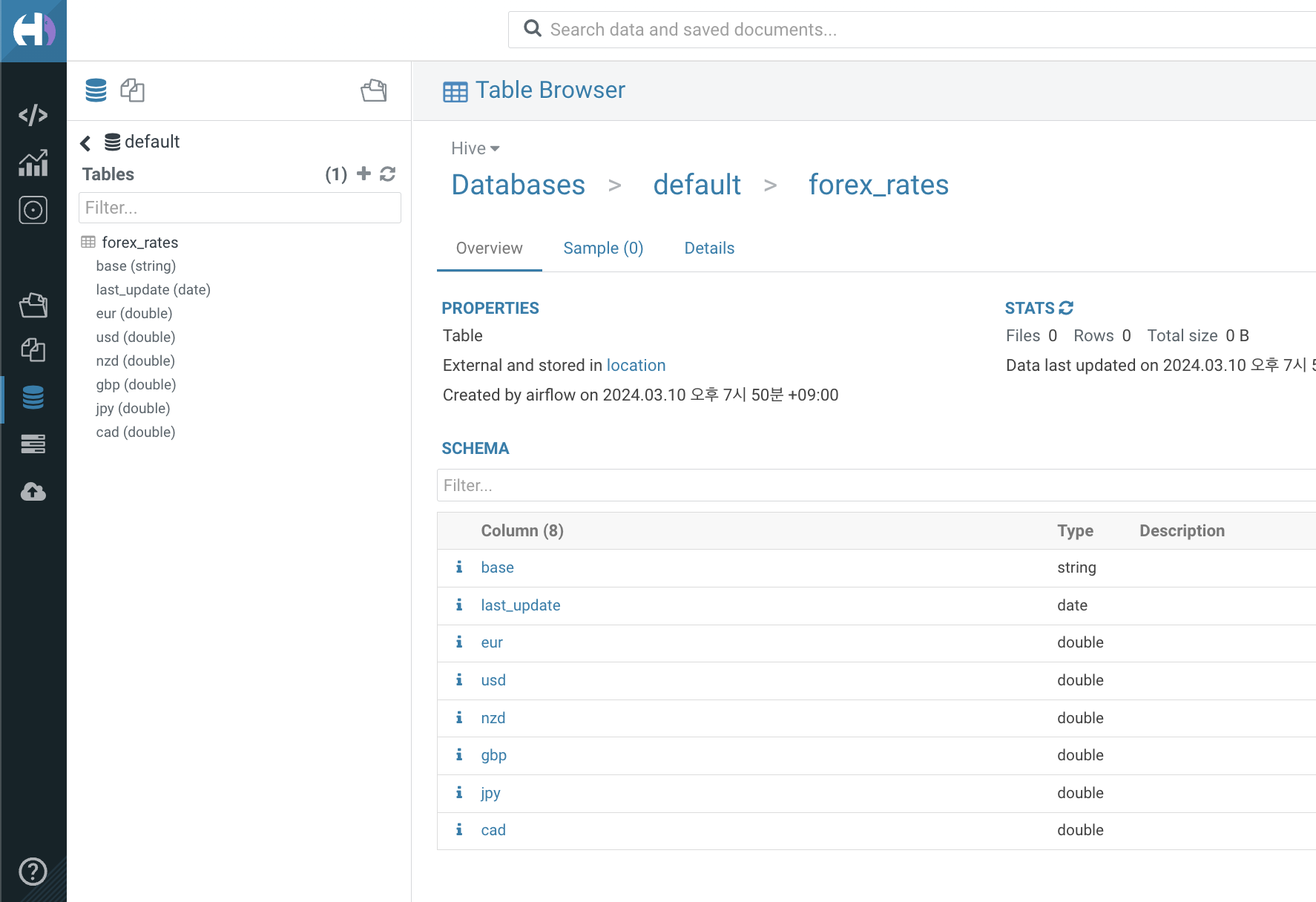Screen dimensions: 1316x902
Task: Click the Databases breadcrumb link
Action: [x=518, y=185]
